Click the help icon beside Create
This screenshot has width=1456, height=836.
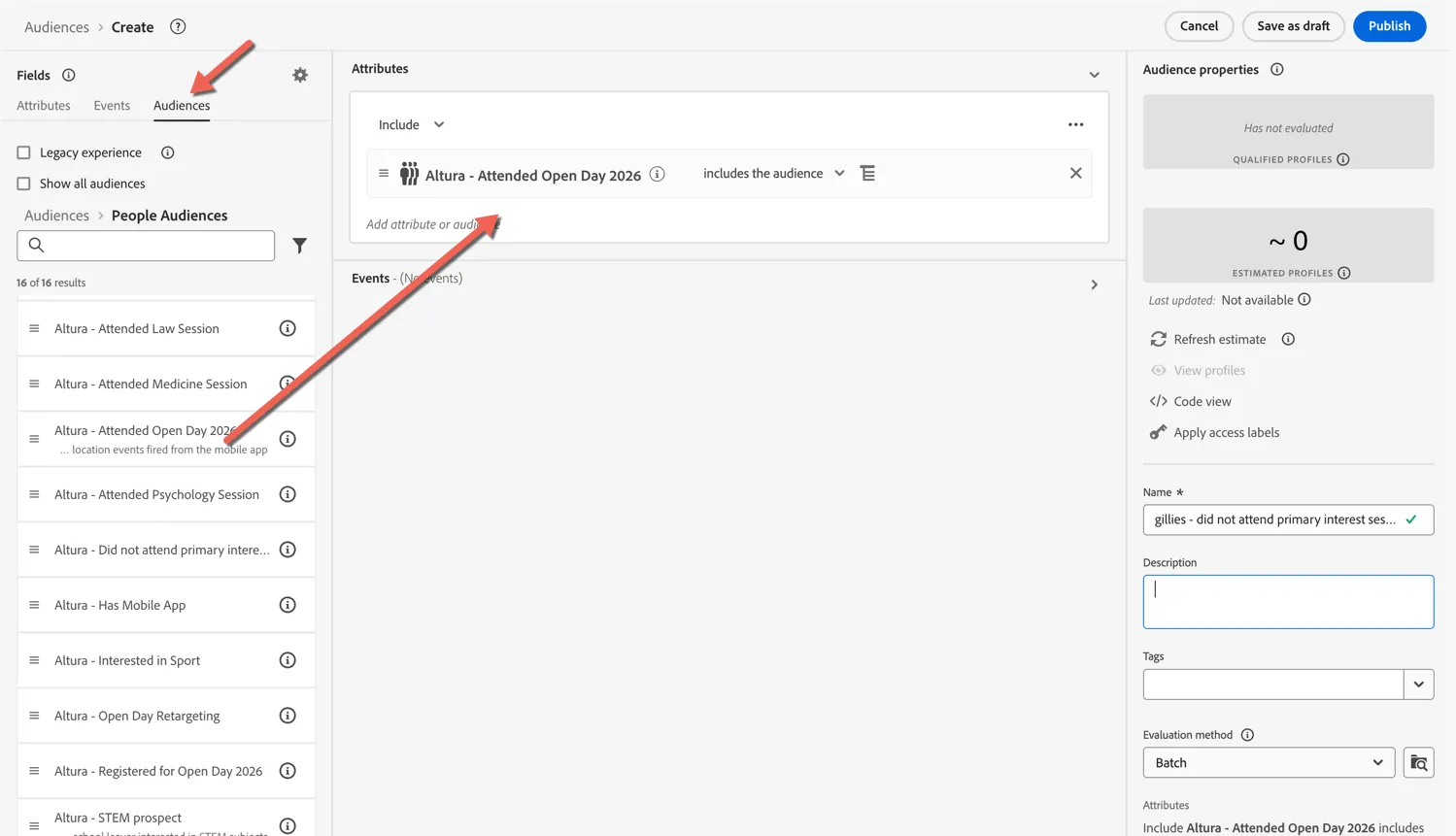click(x=178, y=26)
